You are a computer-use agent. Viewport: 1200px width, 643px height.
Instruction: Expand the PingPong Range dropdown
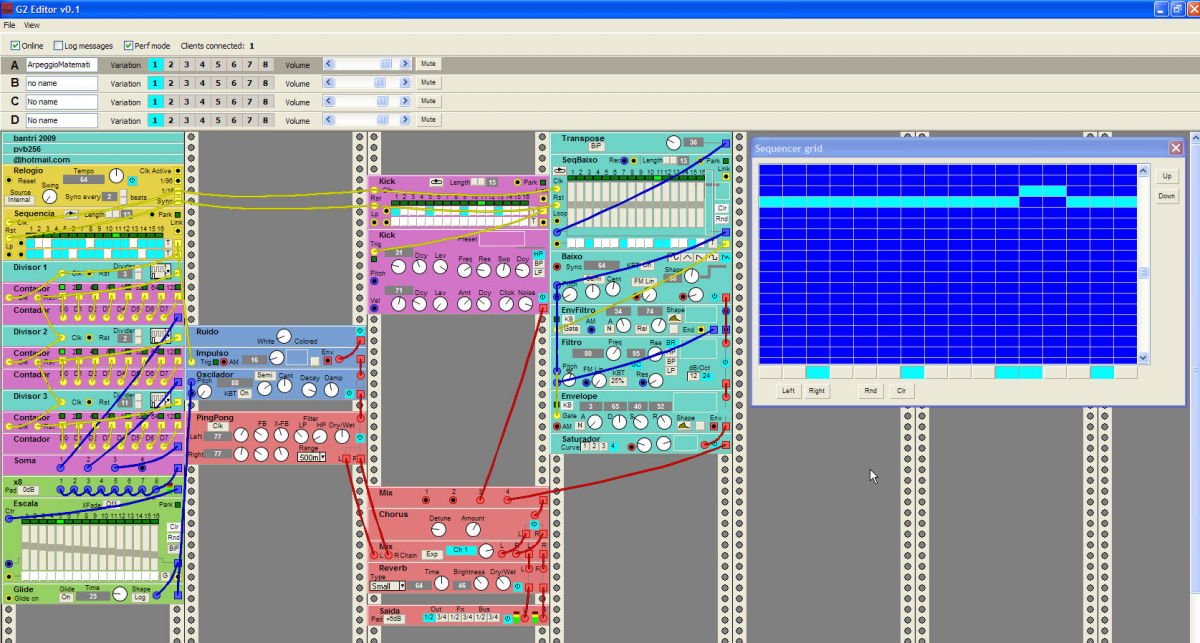click(x=311, y=457)
